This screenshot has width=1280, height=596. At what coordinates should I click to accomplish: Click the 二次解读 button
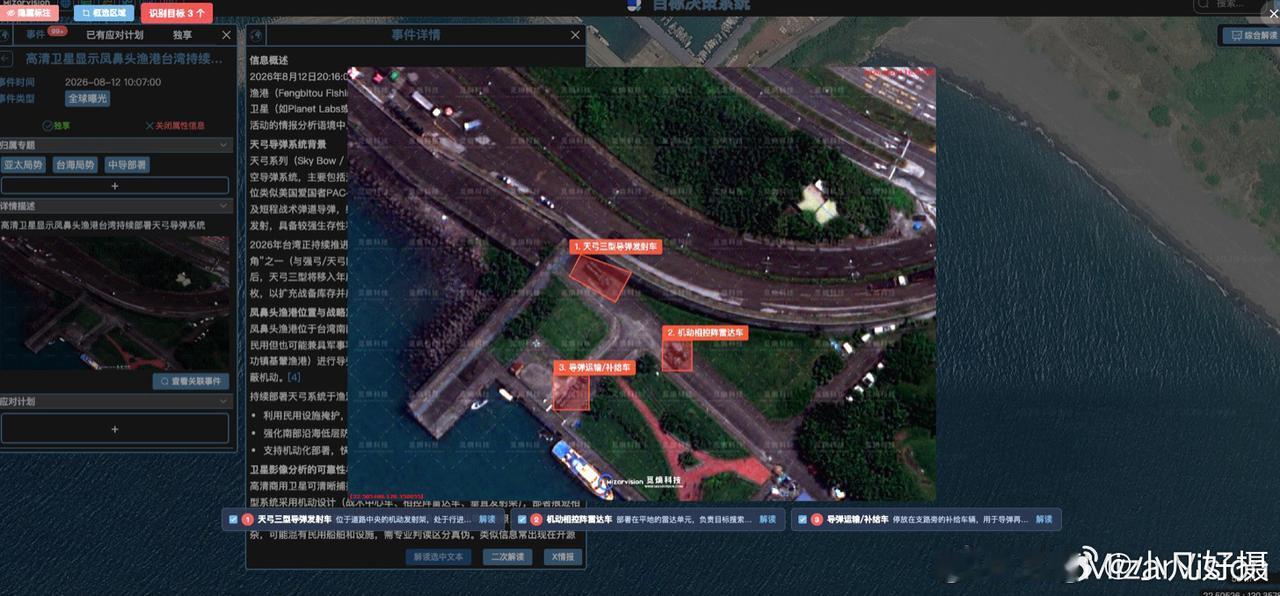[x=508, y=557]
